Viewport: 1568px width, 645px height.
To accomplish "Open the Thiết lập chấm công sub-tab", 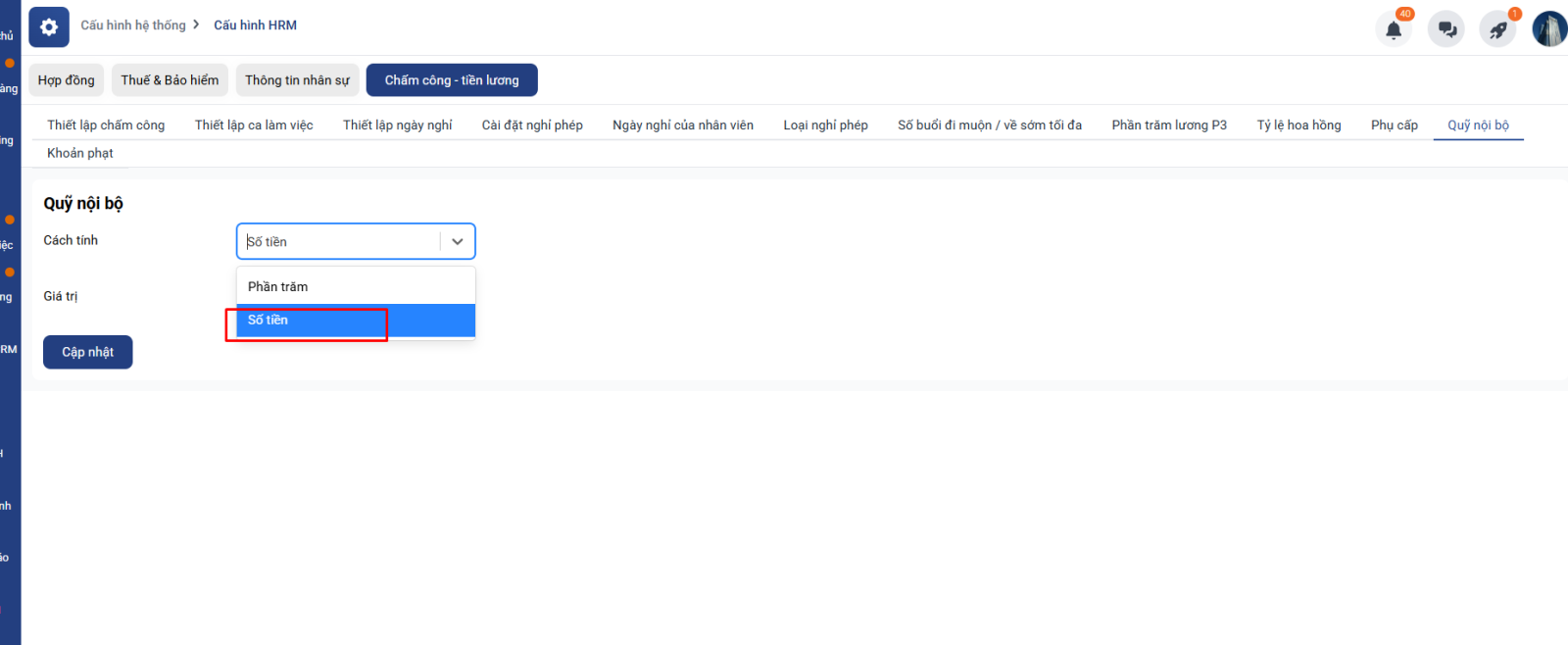I will (x=106, y=125).
